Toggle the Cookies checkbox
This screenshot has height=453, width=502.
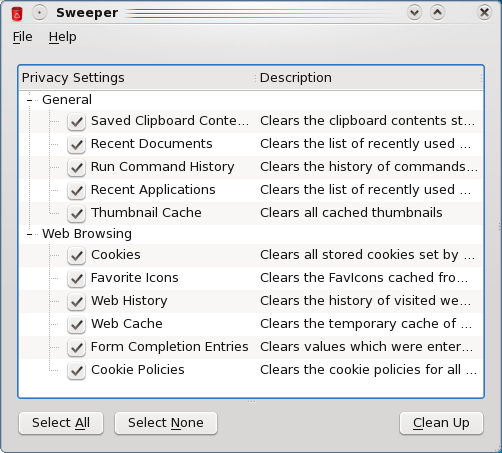pos(77,255)
